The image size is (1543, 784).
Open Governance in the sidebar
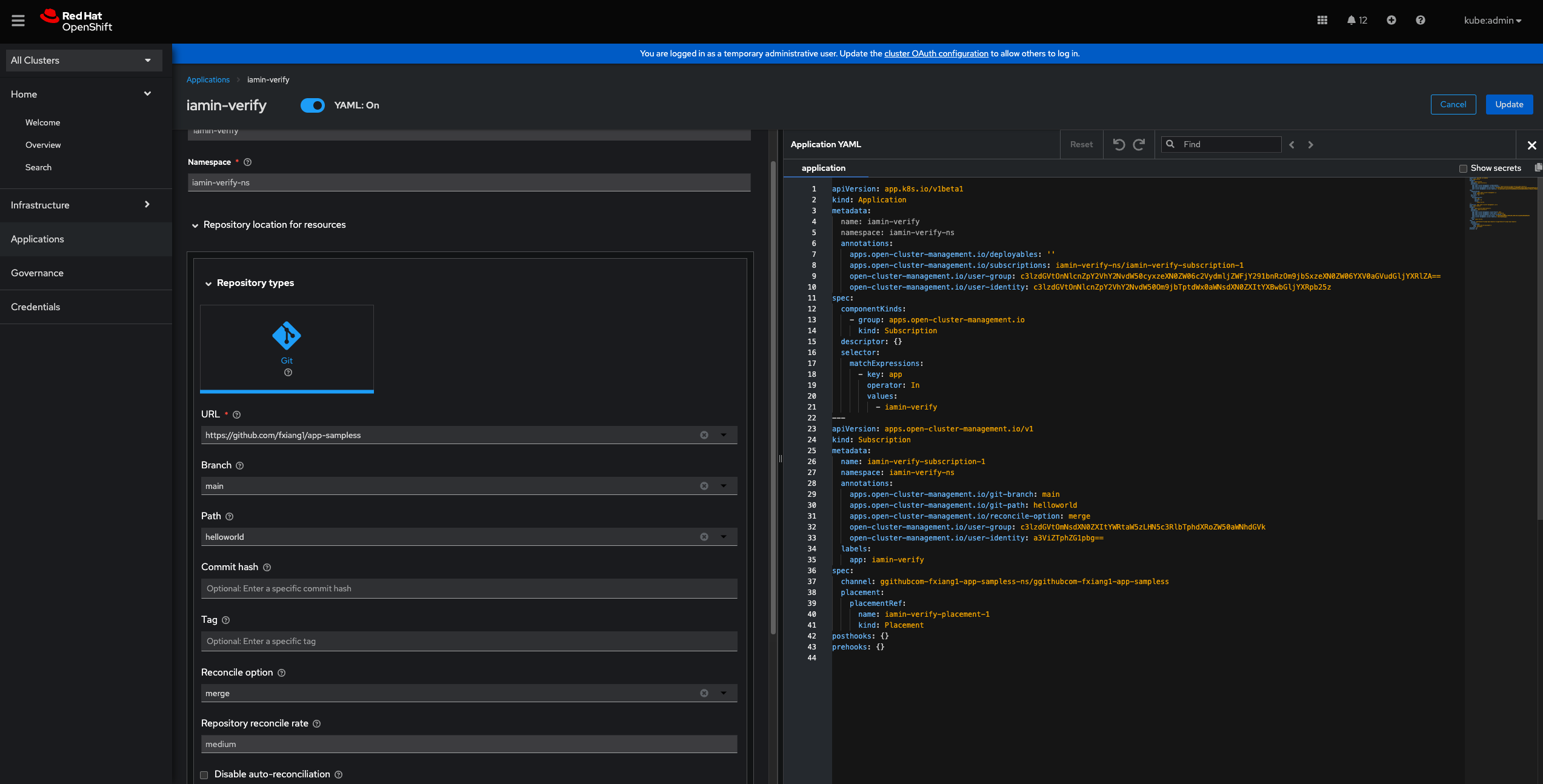[37, 273]
